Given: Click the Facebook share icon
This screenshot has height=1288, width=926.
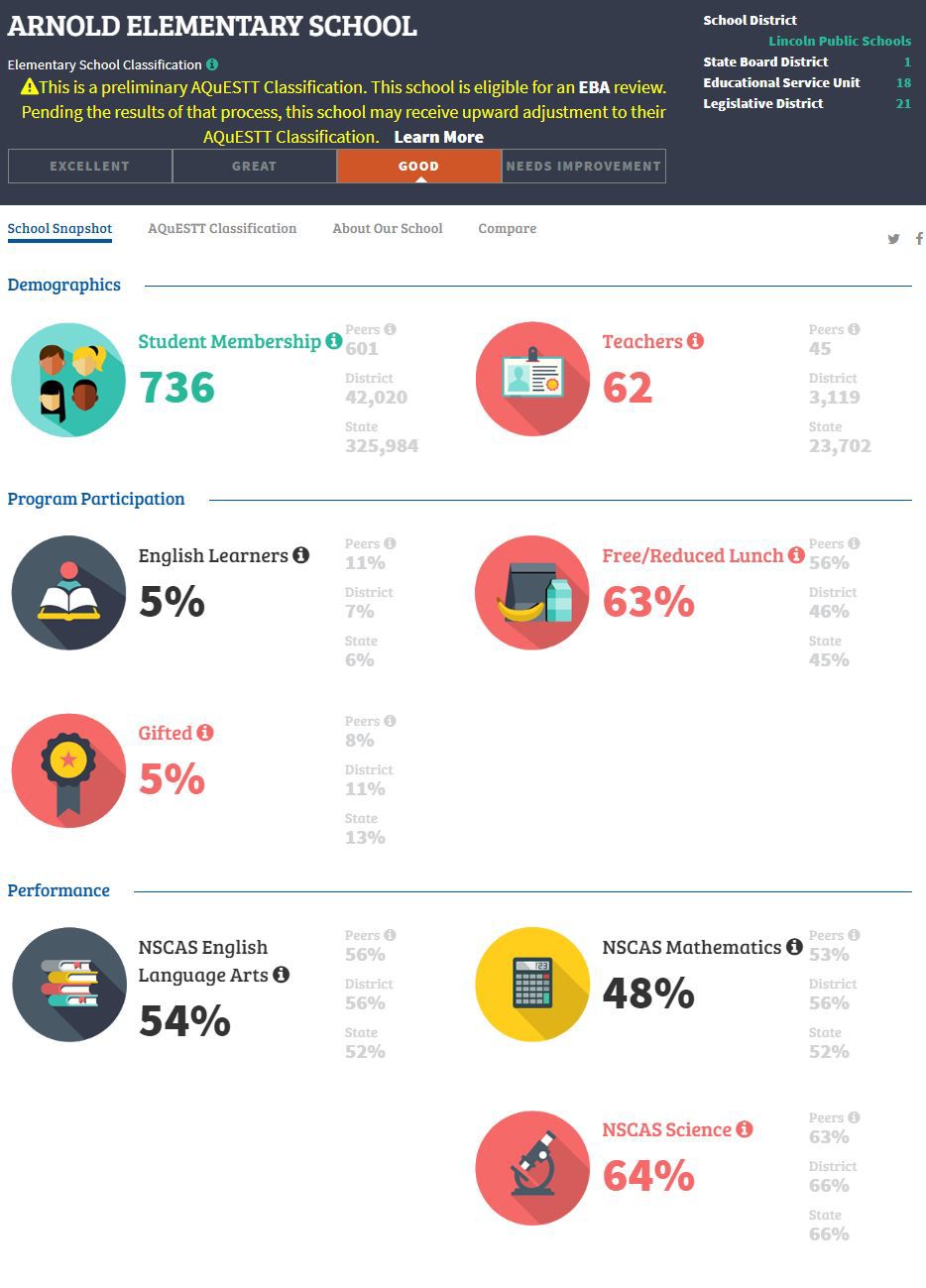Looking at the screenshot, I should tap(919, 239).
